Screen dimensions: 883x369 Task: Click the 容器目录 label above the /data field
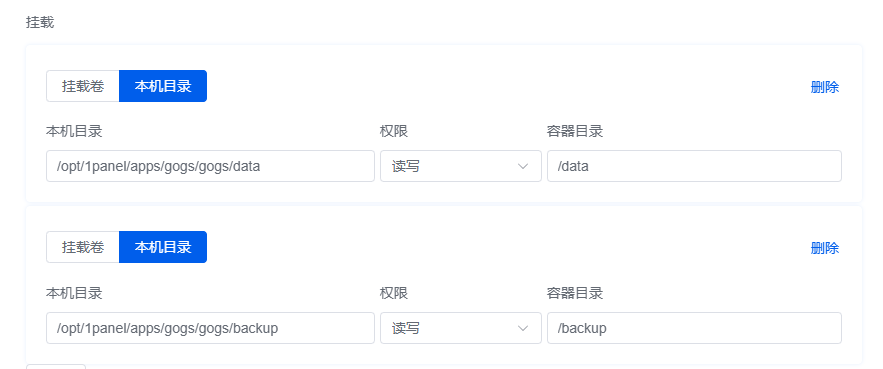(574, 132)
